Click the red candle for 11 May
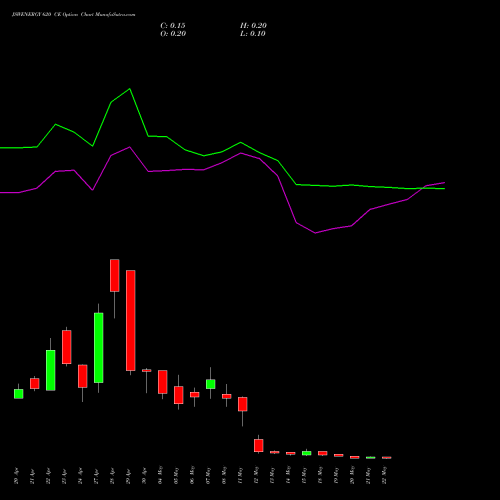The image size is (500, 500). pyautogui.click(x=243, y=404)
